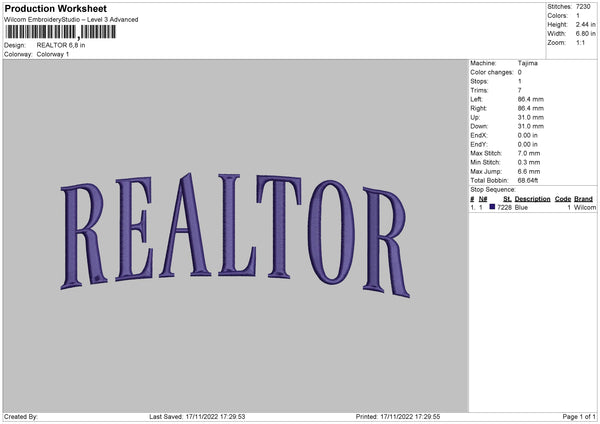Click the 'Stop Sequence:' label
Image resolution: width=600 pixels, height=424 pixels.
pos(493,190)
